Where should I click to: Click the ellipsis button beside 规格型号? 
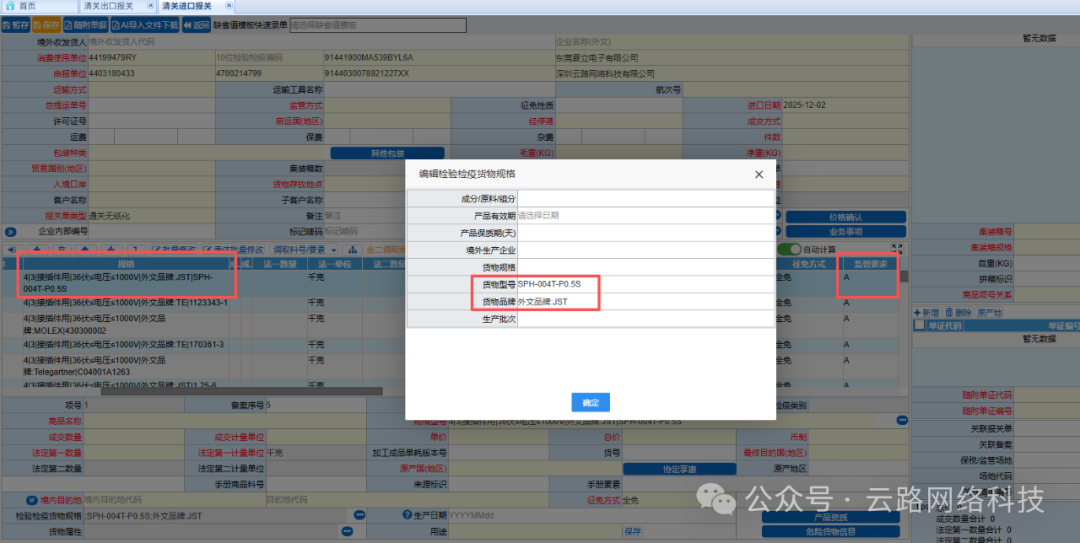click(x=902, y=420)
